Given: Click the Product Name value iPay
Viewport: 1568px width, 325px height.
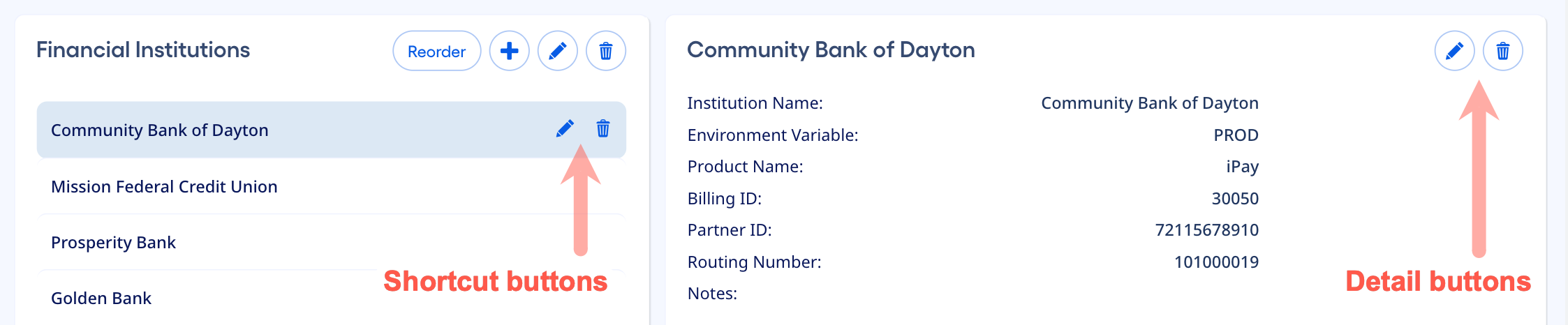Looking at the screenshot, I should click(1242, 167).
